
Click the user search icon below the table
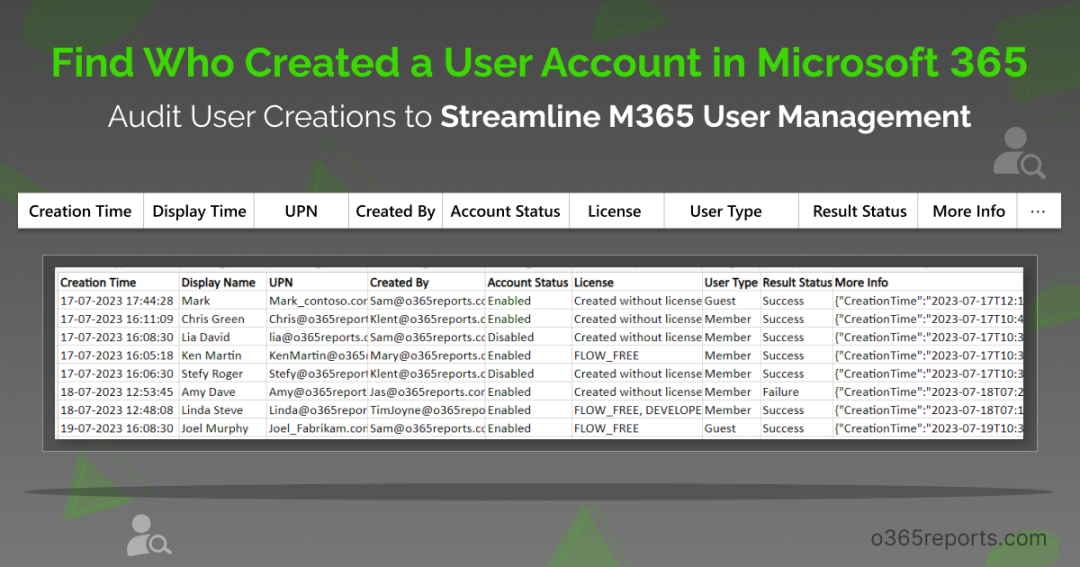pos(149,535)
